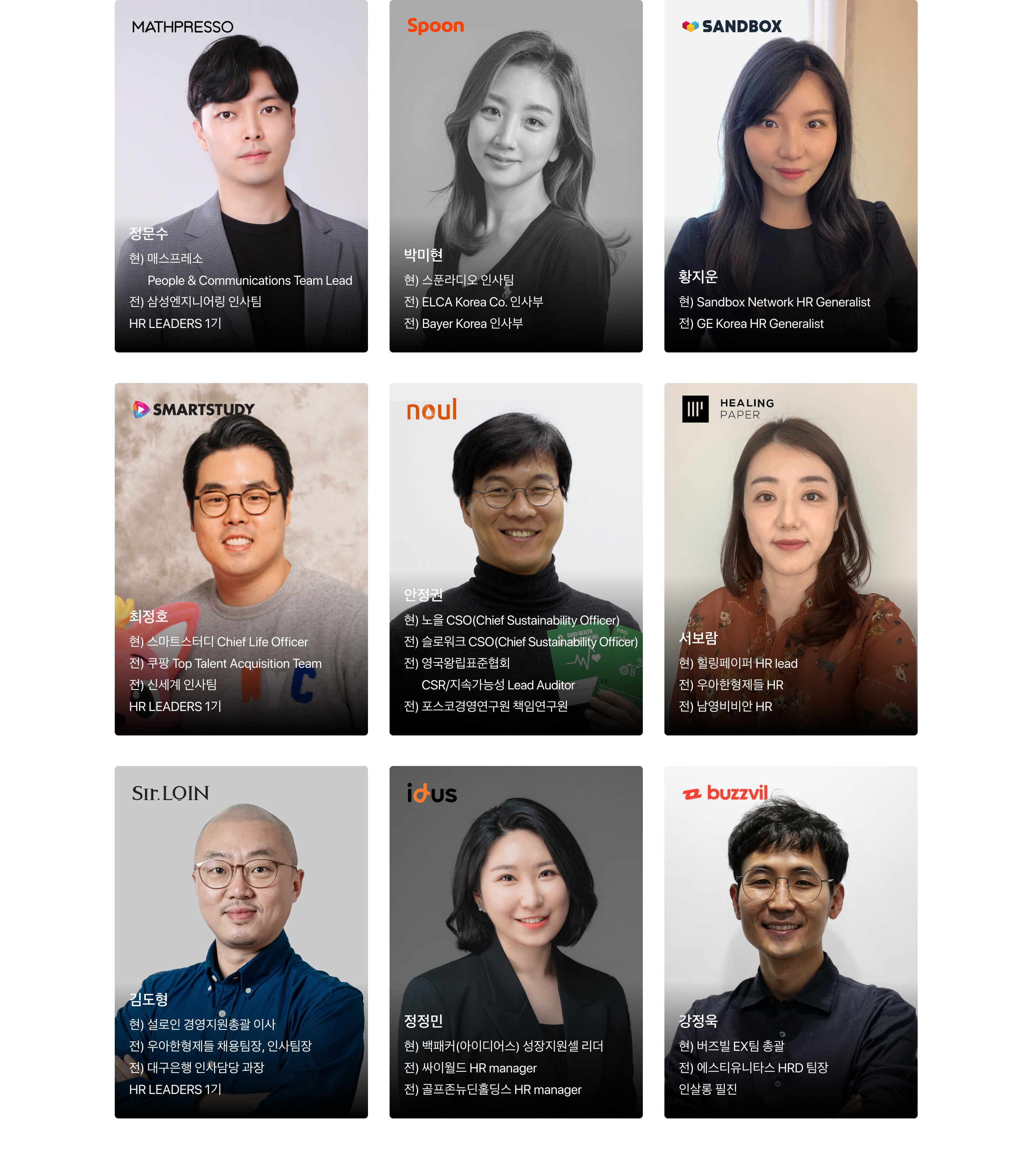
Task: Click the name 김도형
Action: 148,999
